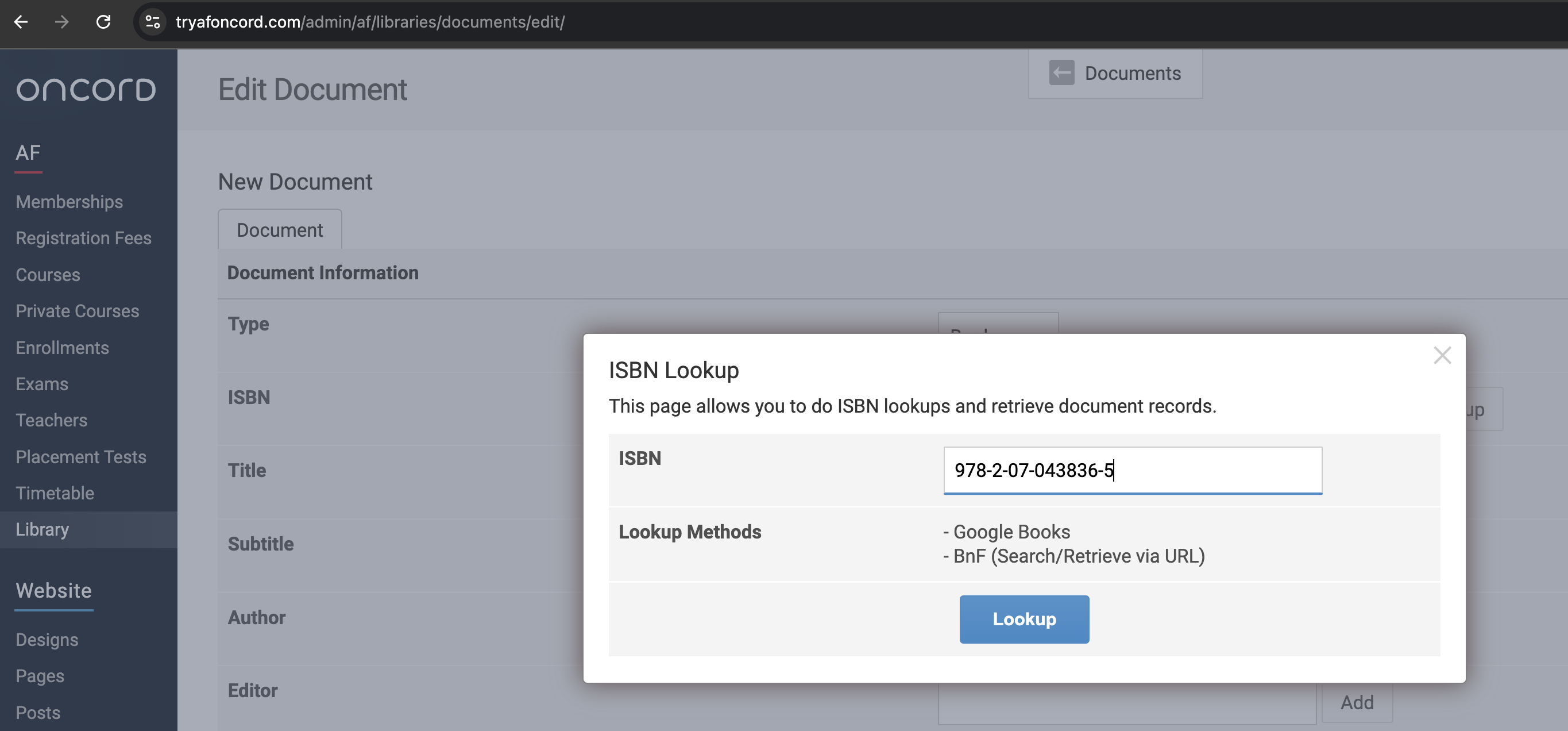Select the Document tab
Screen dimensions: 1568x731
point(279,230)
